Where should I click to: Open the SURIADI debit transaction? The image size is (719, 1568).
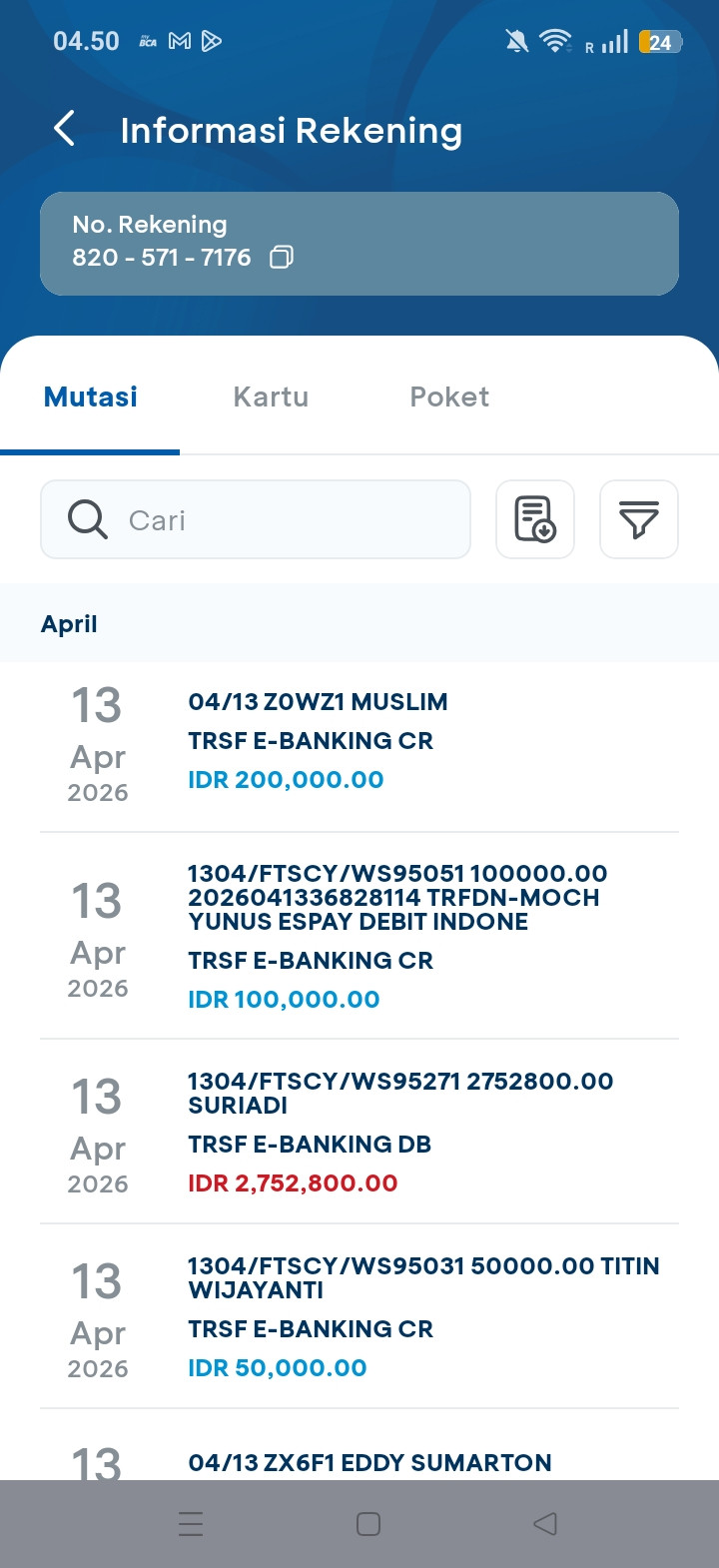359,1132
